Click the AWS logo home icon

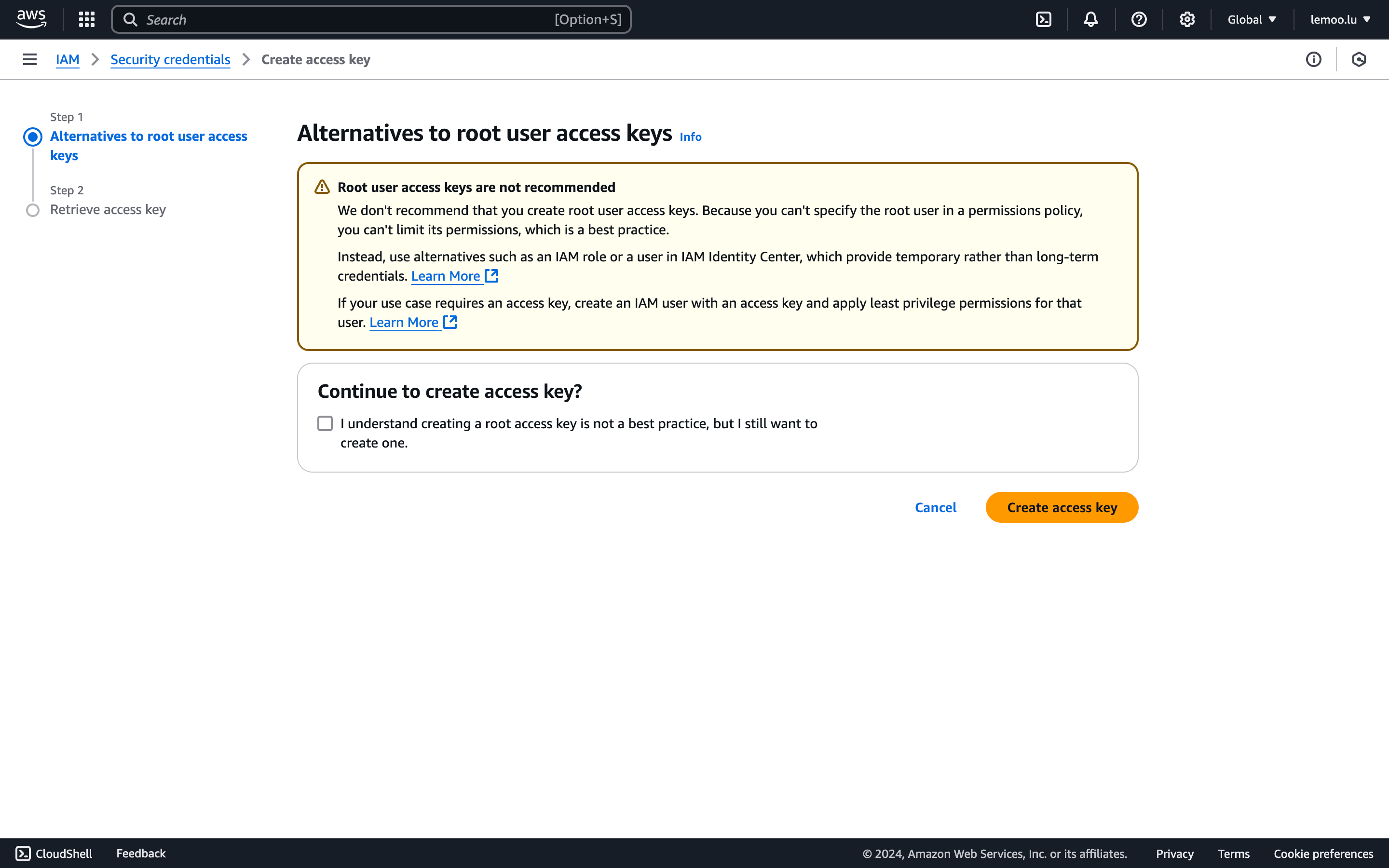coord(31,19)
